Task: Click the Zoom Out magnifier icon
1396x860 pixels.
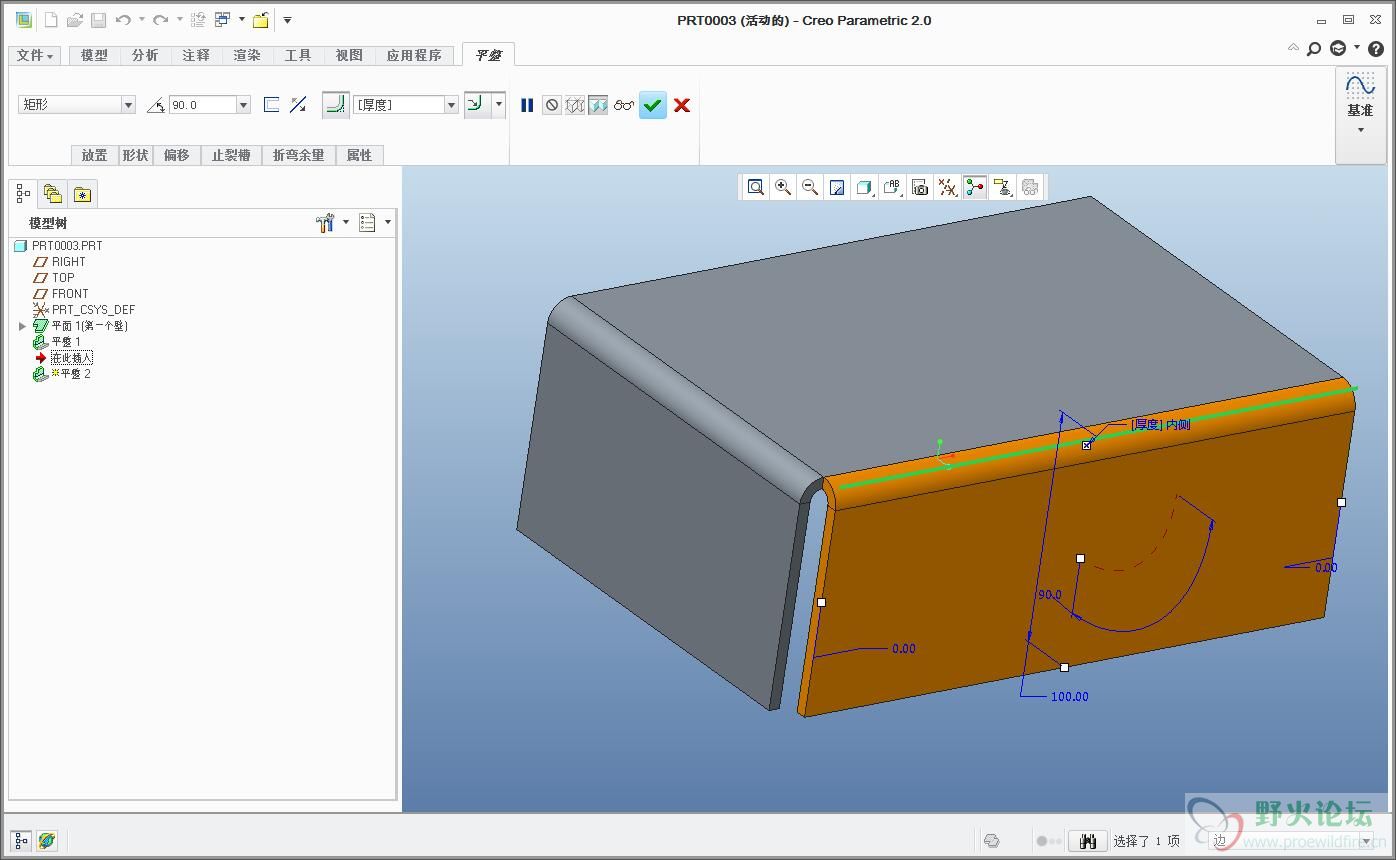Action: coord(810,187)
